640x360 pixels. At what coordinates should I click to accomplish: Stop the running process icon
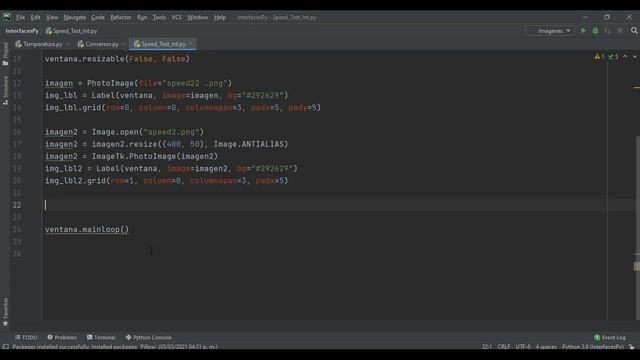[x=620, y=31]
